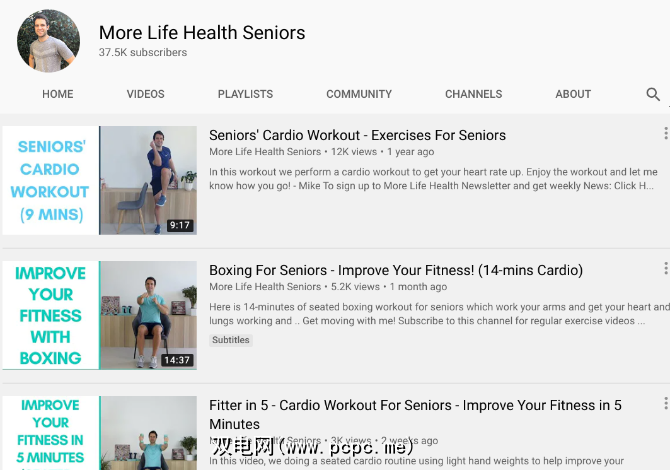Click channel name under the boxing video title

pos(265,287)
